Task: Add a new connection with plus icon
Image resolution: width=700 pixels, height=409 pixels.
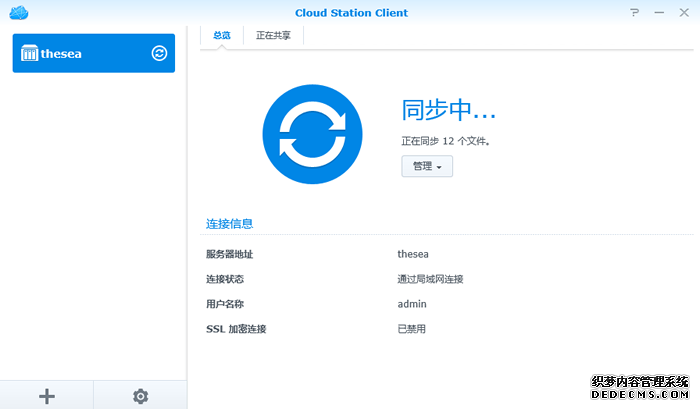Action: coord(47,396)
